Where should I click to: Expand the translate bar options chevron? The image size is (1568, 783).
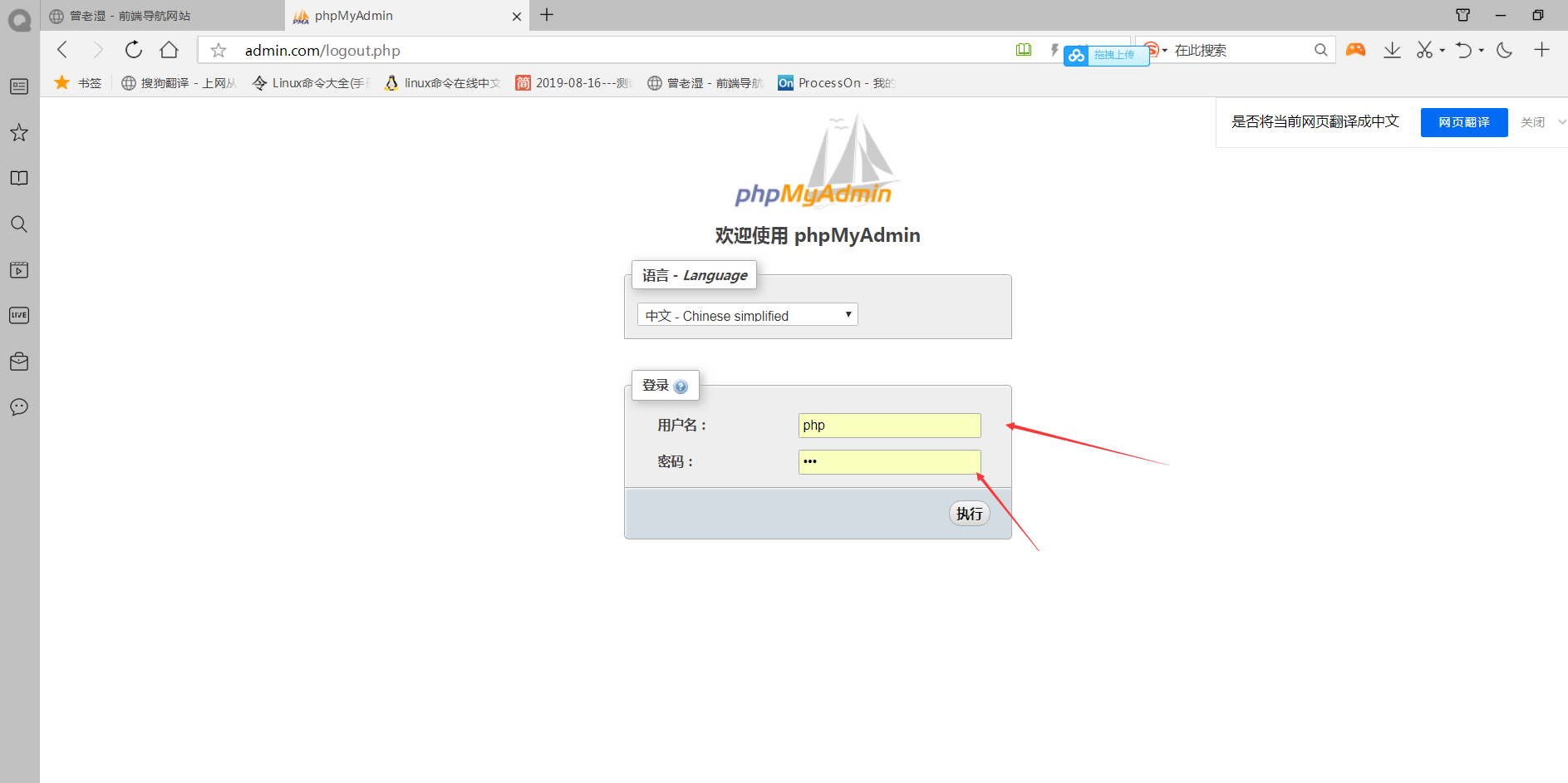coord(1561,122)
